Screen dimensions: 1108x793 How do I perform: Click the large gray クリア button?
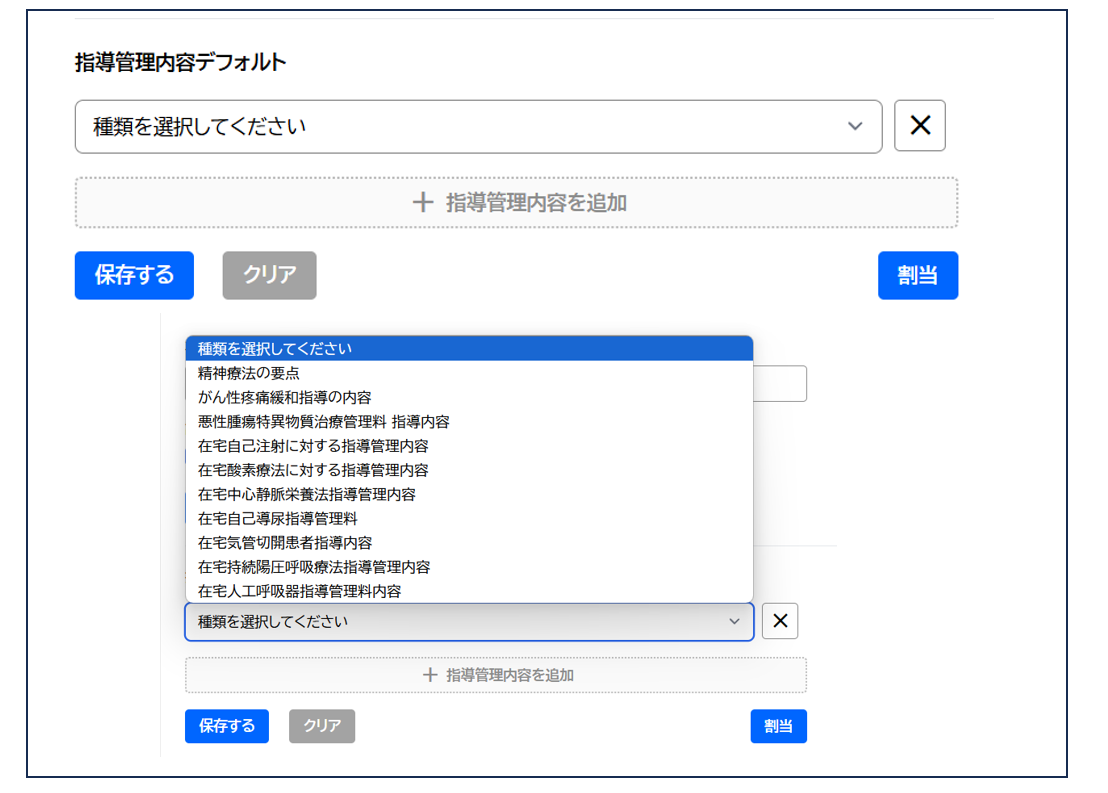point(269,275)
